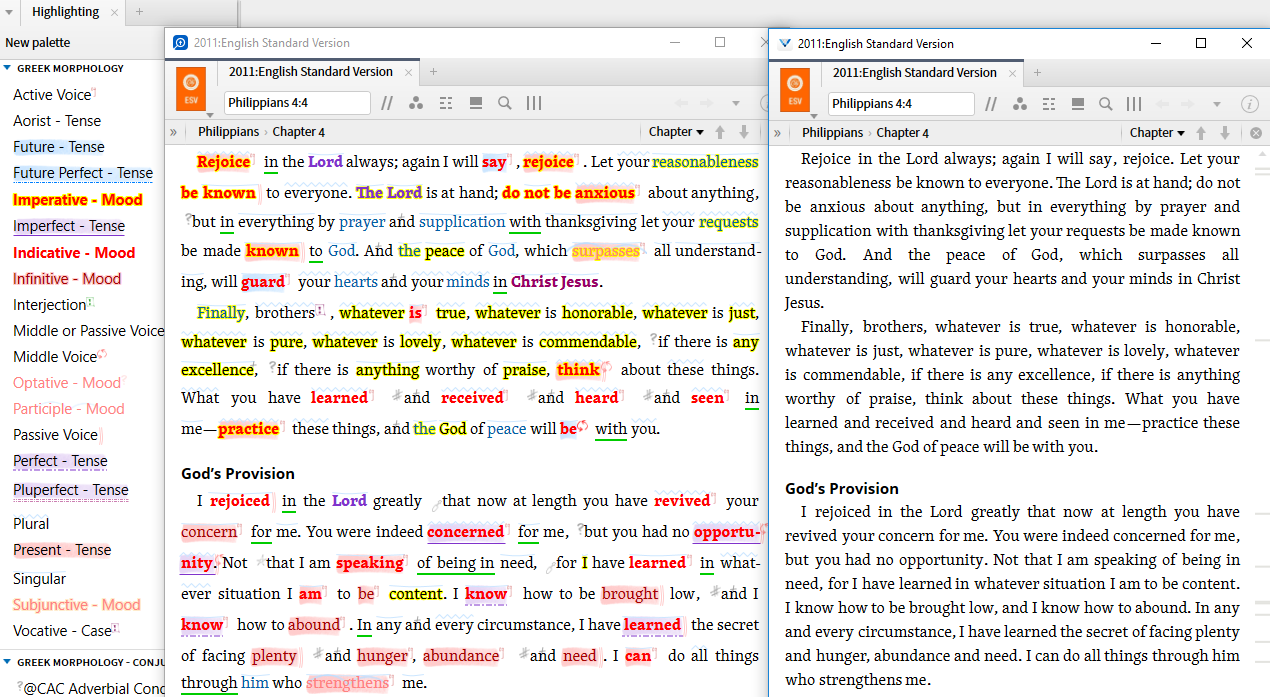Viewport: 1270px width, 697px height.
Task: Click reference box Philippians 4:4 in left window
Action: pyautogui.click(x=297, y=103)
